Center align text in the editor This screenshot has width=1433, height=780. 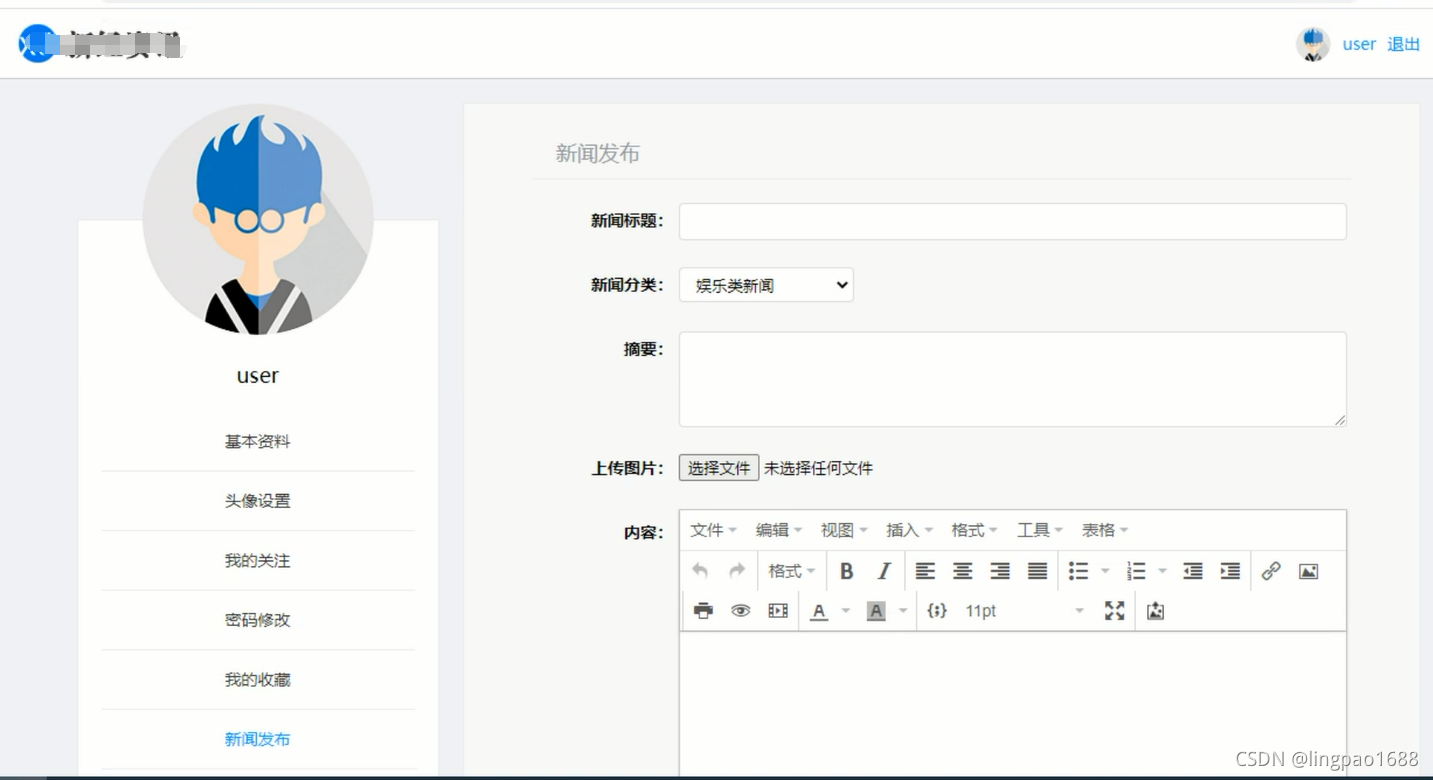point(962,571)
